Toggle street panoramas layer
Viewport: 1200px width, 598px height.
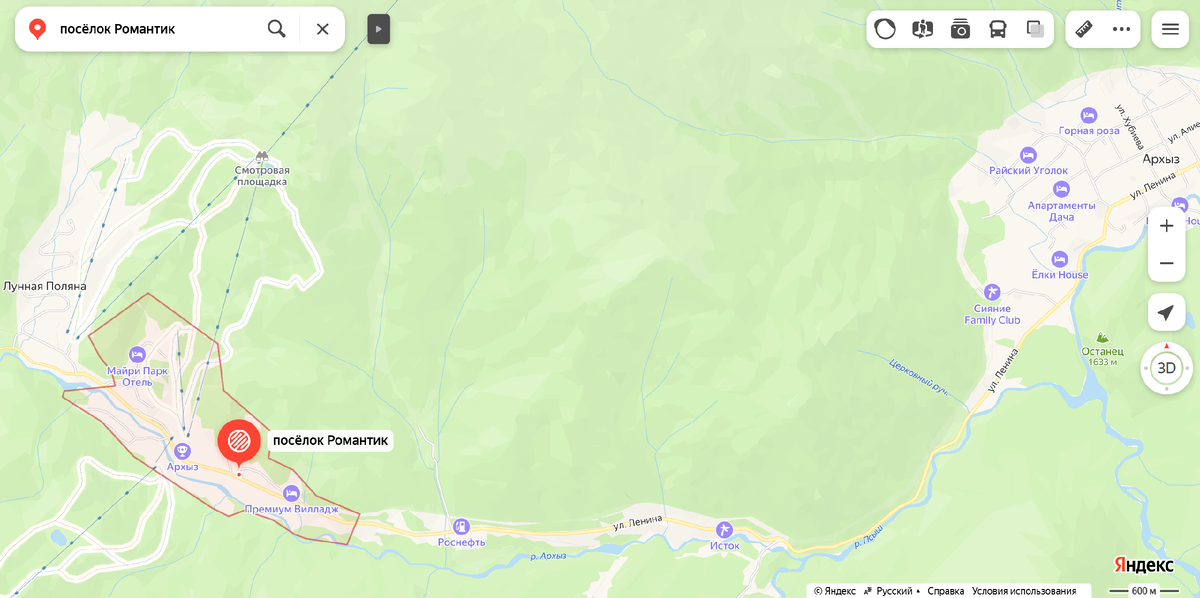point(923,29)
